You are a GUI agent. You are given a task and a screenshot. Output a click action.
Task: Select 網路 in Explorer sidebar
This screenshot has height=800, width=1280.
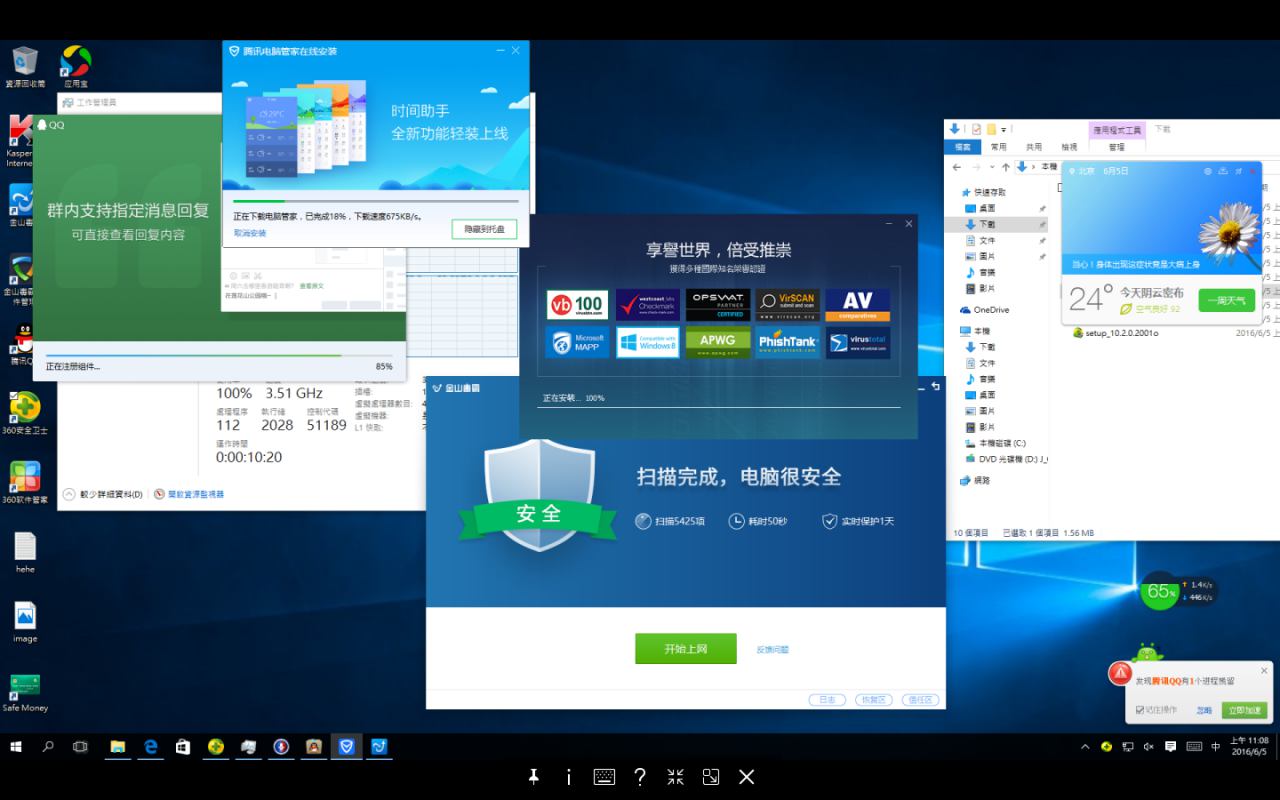(976, 480)
